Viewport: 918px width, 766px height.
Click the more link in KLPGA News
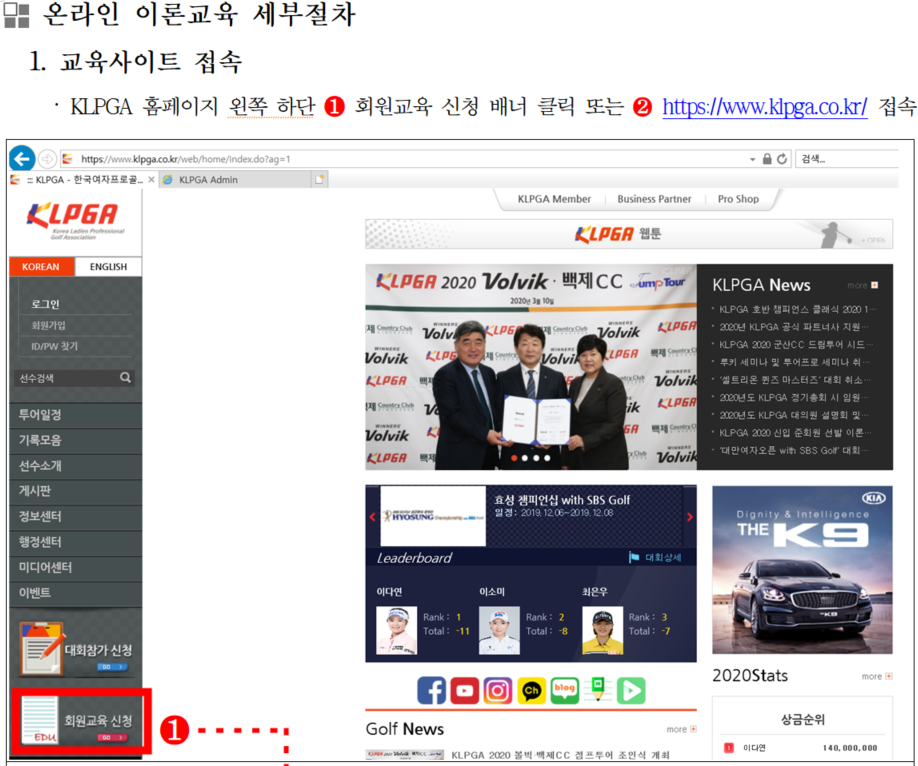pos(862,285)
